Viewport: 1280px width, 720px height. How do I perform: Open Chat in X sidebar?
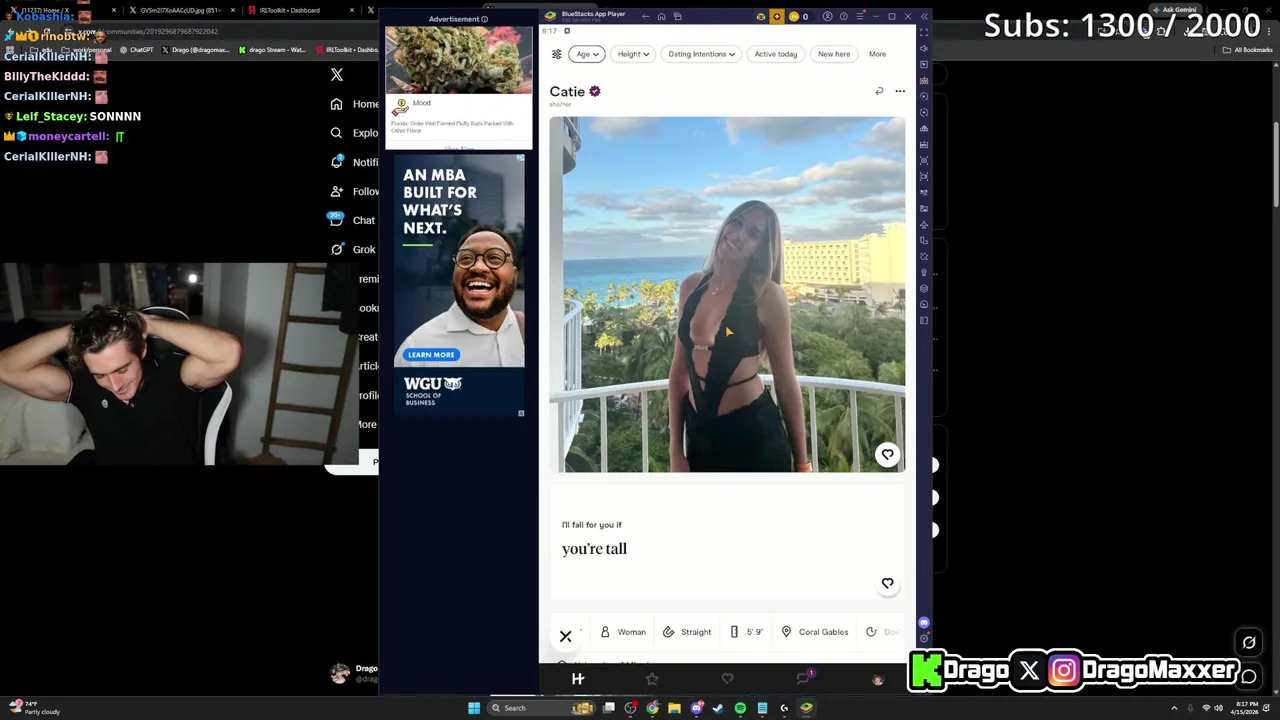tap(353, 221)
